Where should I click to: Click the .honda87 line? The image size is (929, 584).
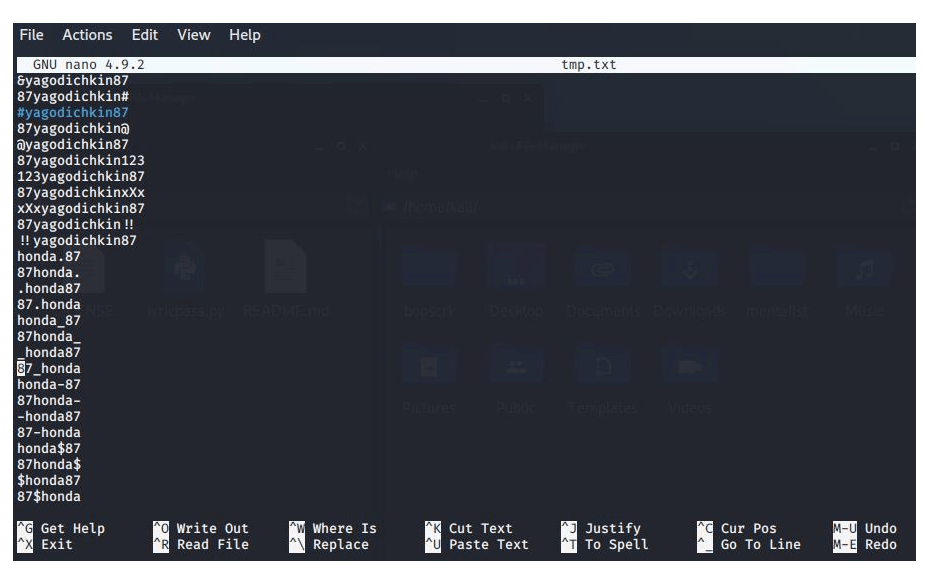(x=49, y=288)
